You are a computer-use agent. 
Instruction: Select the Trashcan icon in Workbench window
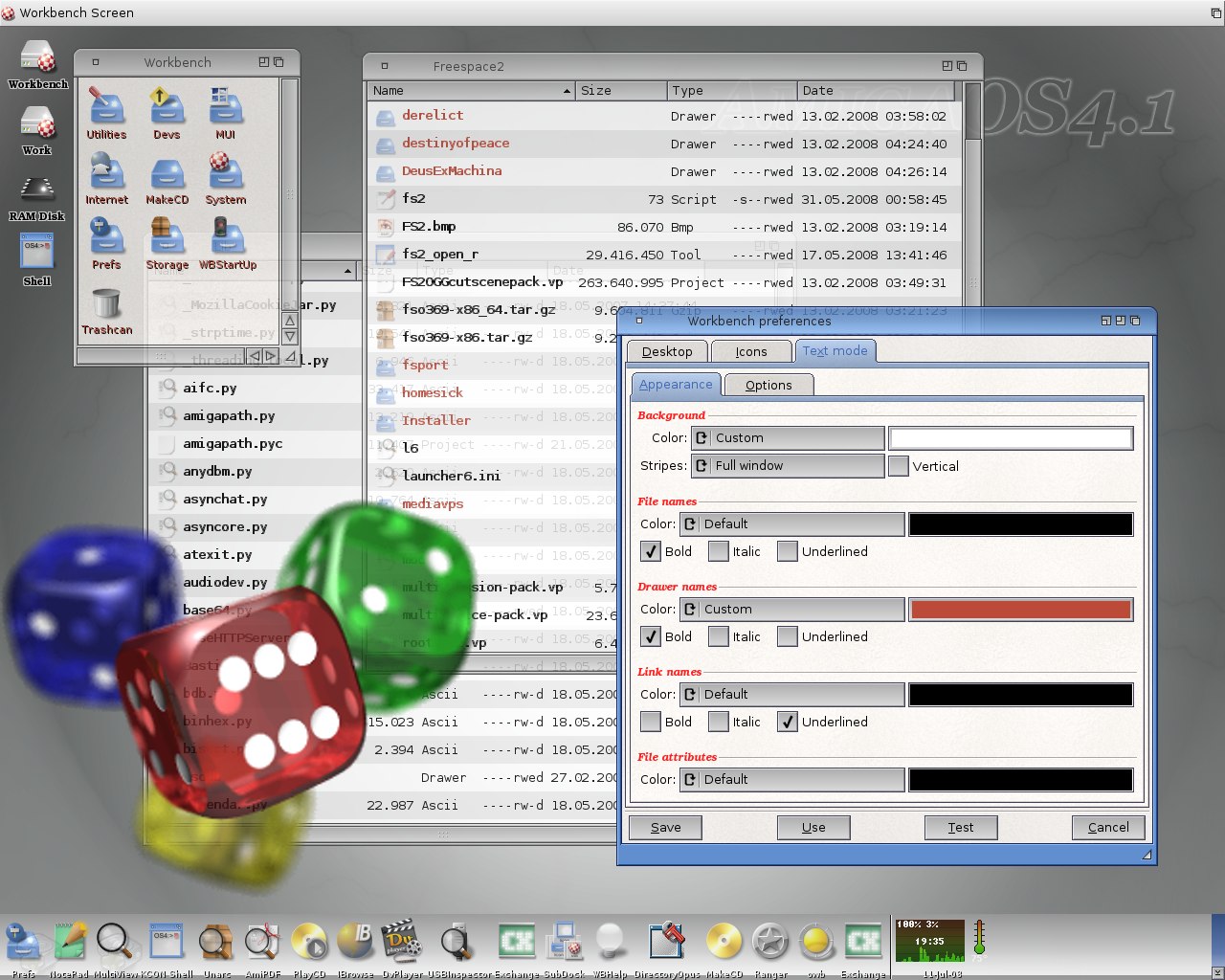[x=106, y=306]
